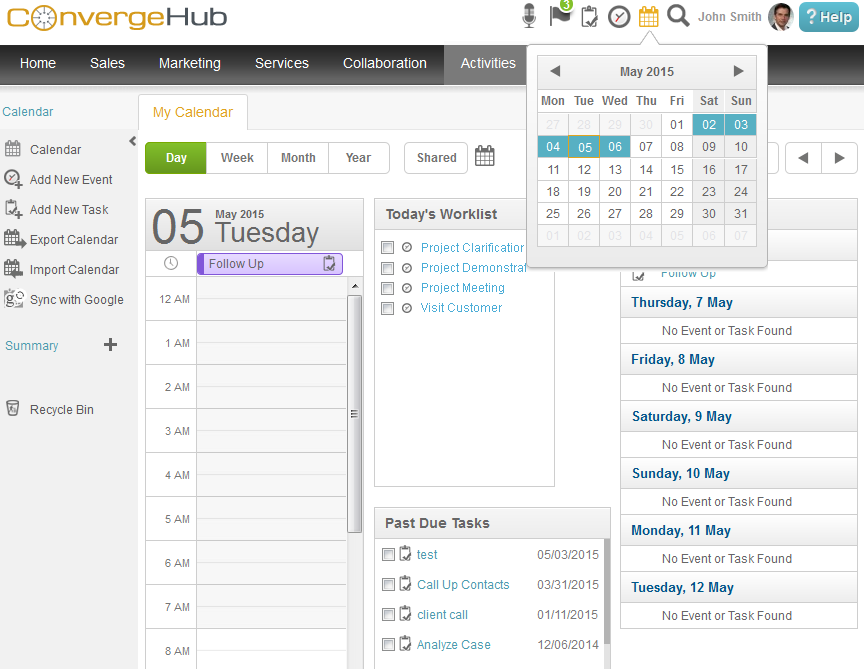Screen dimensions: 864x669
Task: Check the client call checkbox
Action: pyautogui.click(x=388, y=614)
